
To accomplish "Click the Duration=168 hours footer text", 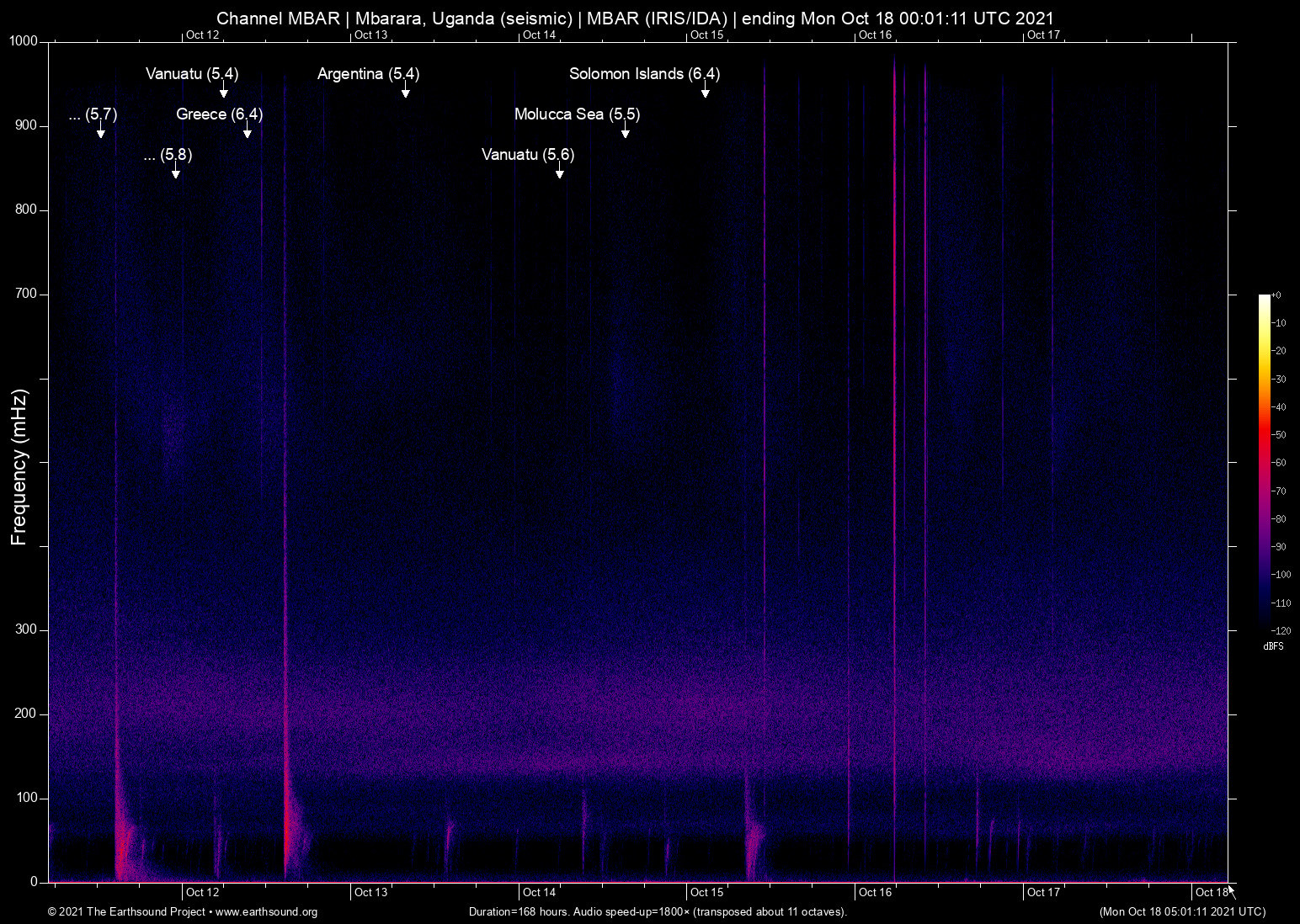I will click(657, 912).
